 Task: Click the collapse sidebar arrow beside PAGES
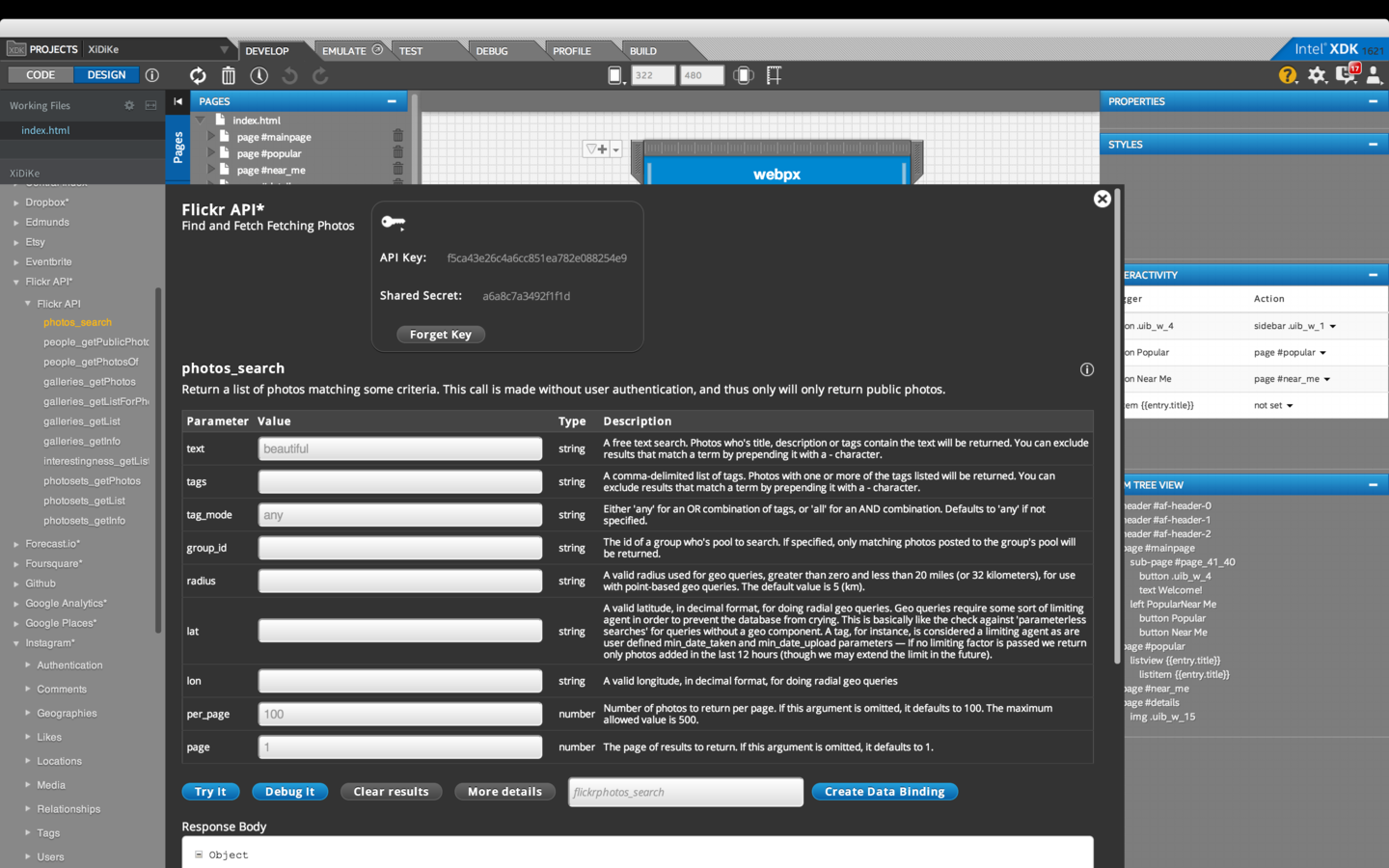[x=177, y=101]
